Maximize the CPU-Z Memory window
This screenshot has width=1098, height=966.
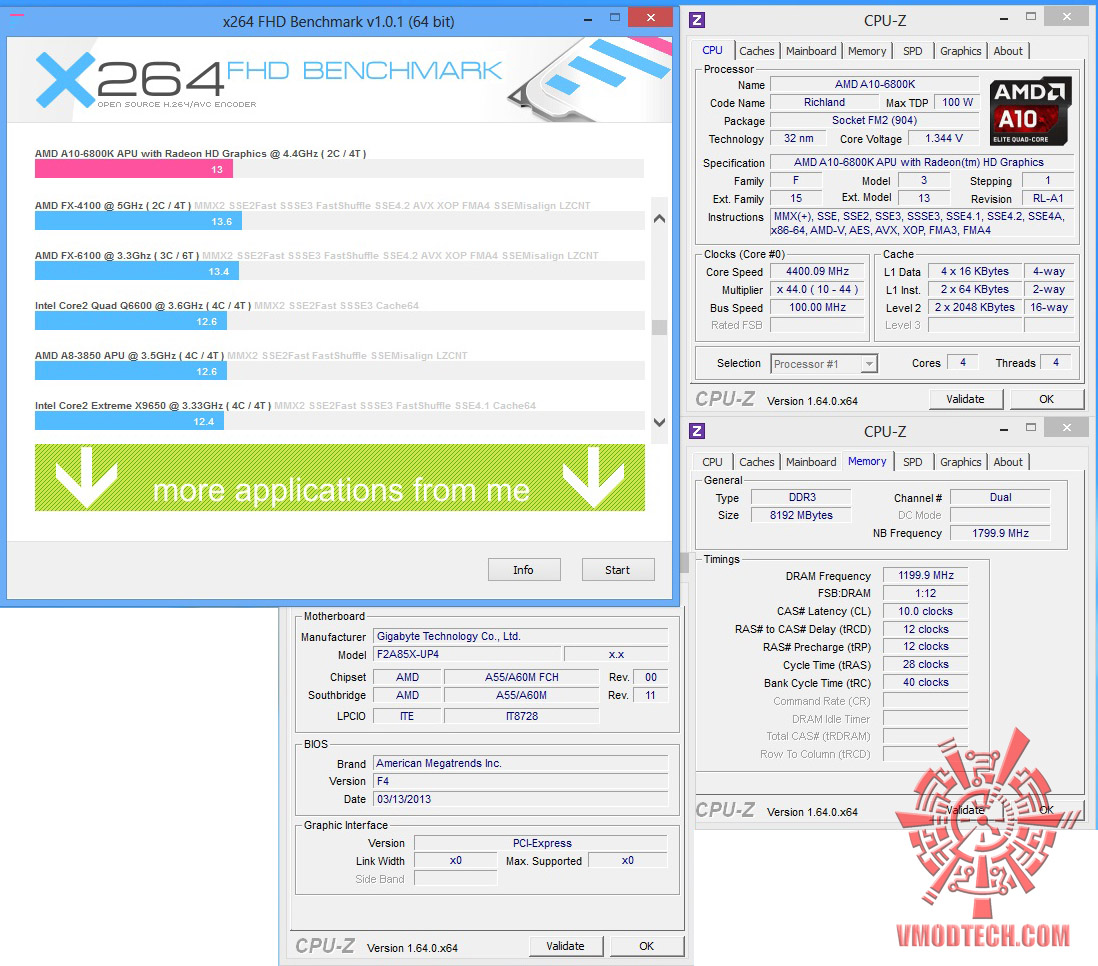(x=1031, y=427)
